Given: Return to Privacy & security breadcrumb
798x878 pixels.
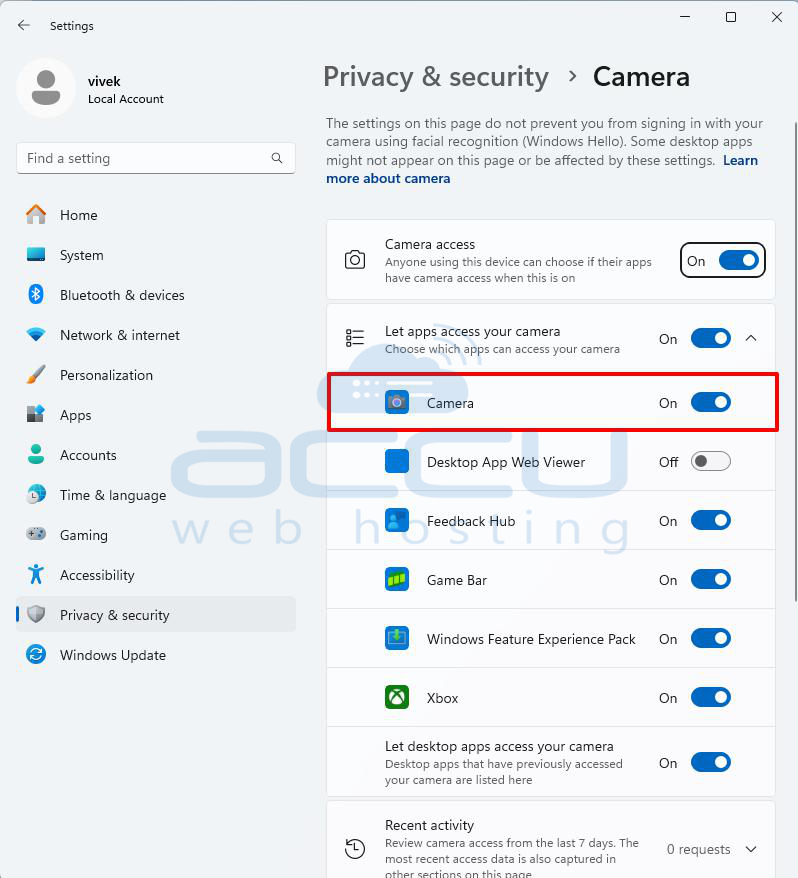Looking at the screenshot, I should point(436,77).
